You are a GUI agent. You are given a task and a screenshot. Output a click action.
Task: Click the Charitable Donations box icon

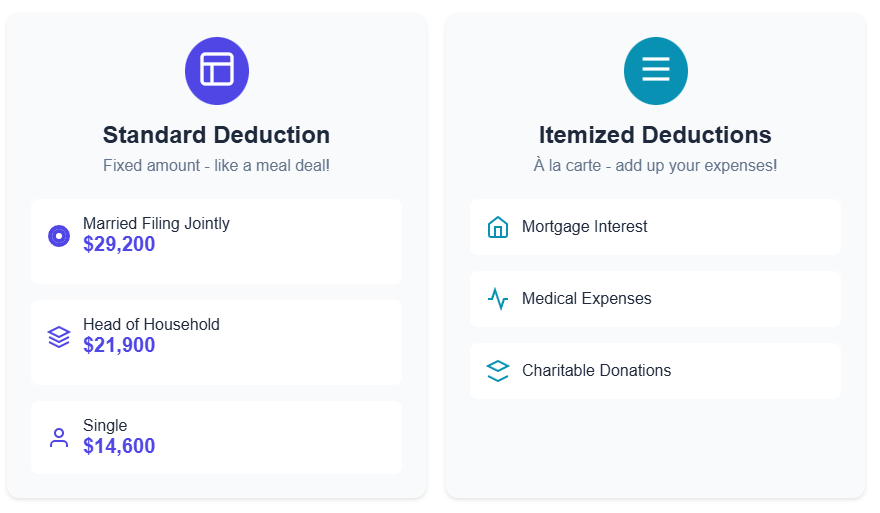tap(497, 371)
